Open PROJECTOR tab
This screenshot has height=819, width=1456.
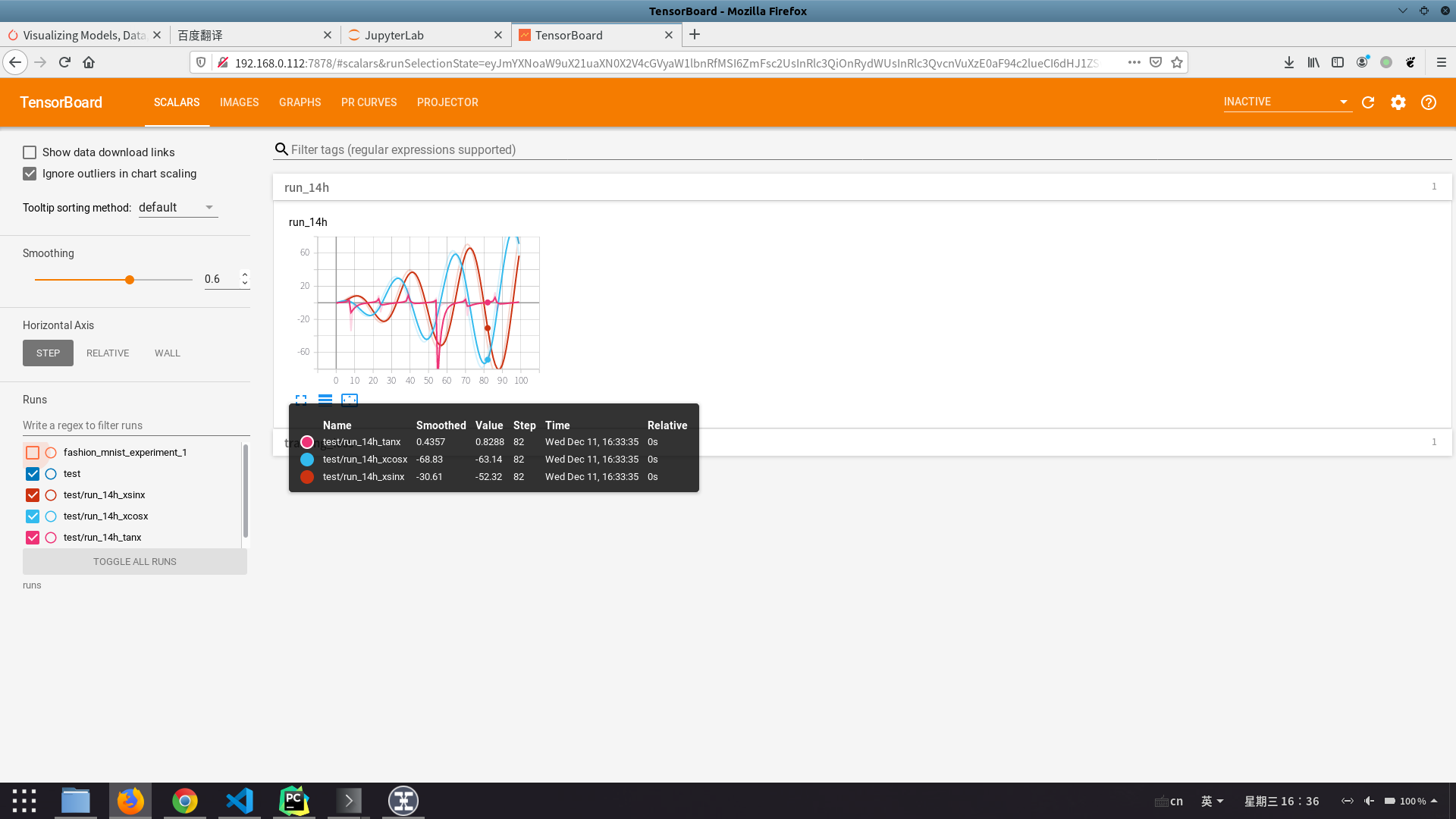pyautogui.click(x=447, y=102)
